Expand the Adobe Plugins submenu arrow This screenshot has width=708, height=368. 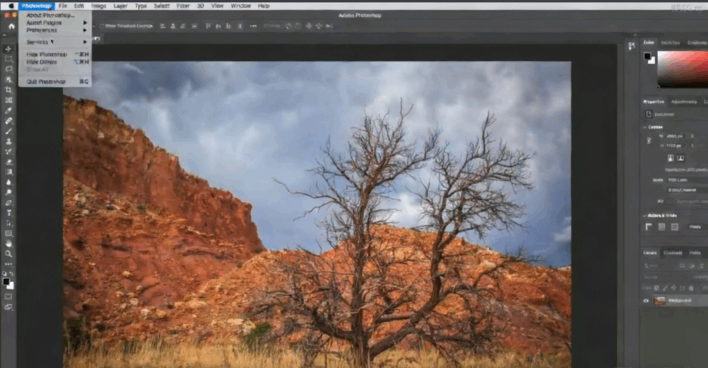point(84,22)
